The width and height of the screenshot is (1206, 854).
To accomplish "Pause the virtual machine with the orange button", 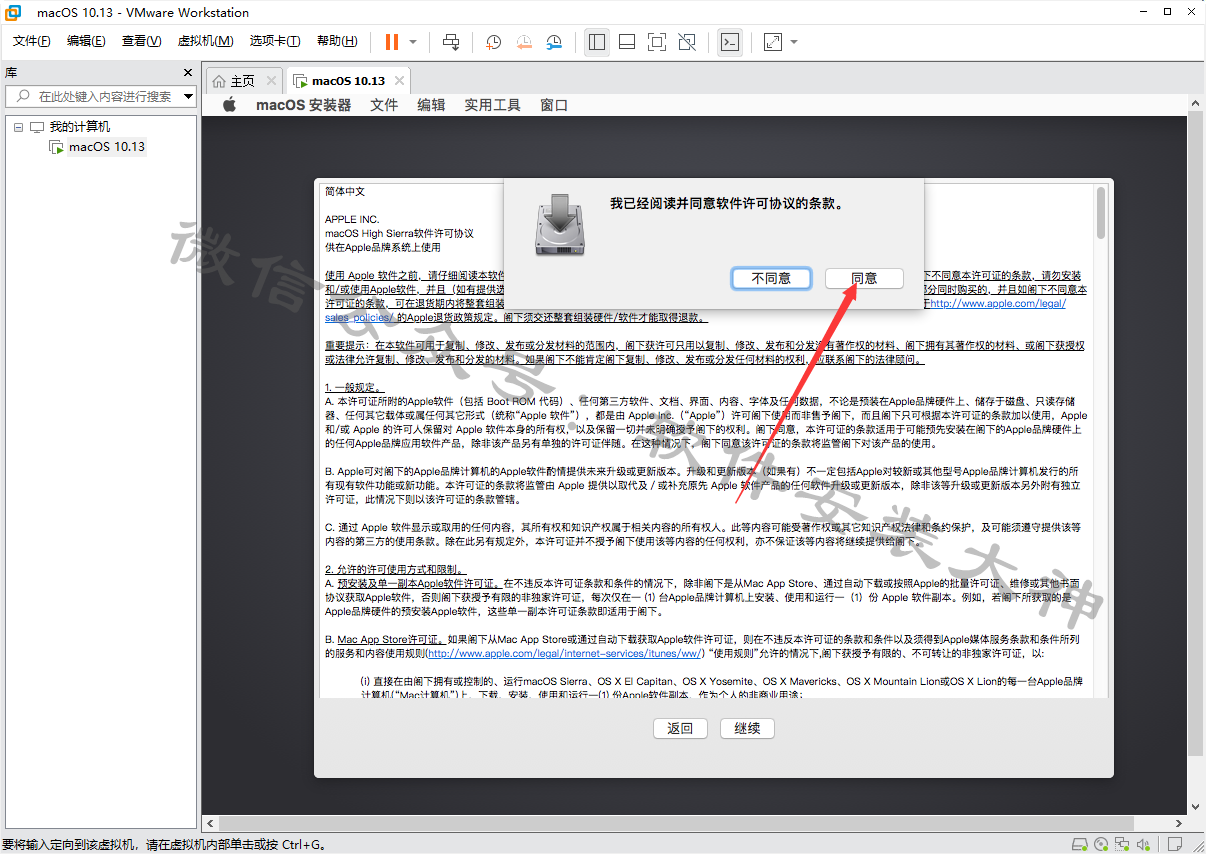I will click(391, 42).
